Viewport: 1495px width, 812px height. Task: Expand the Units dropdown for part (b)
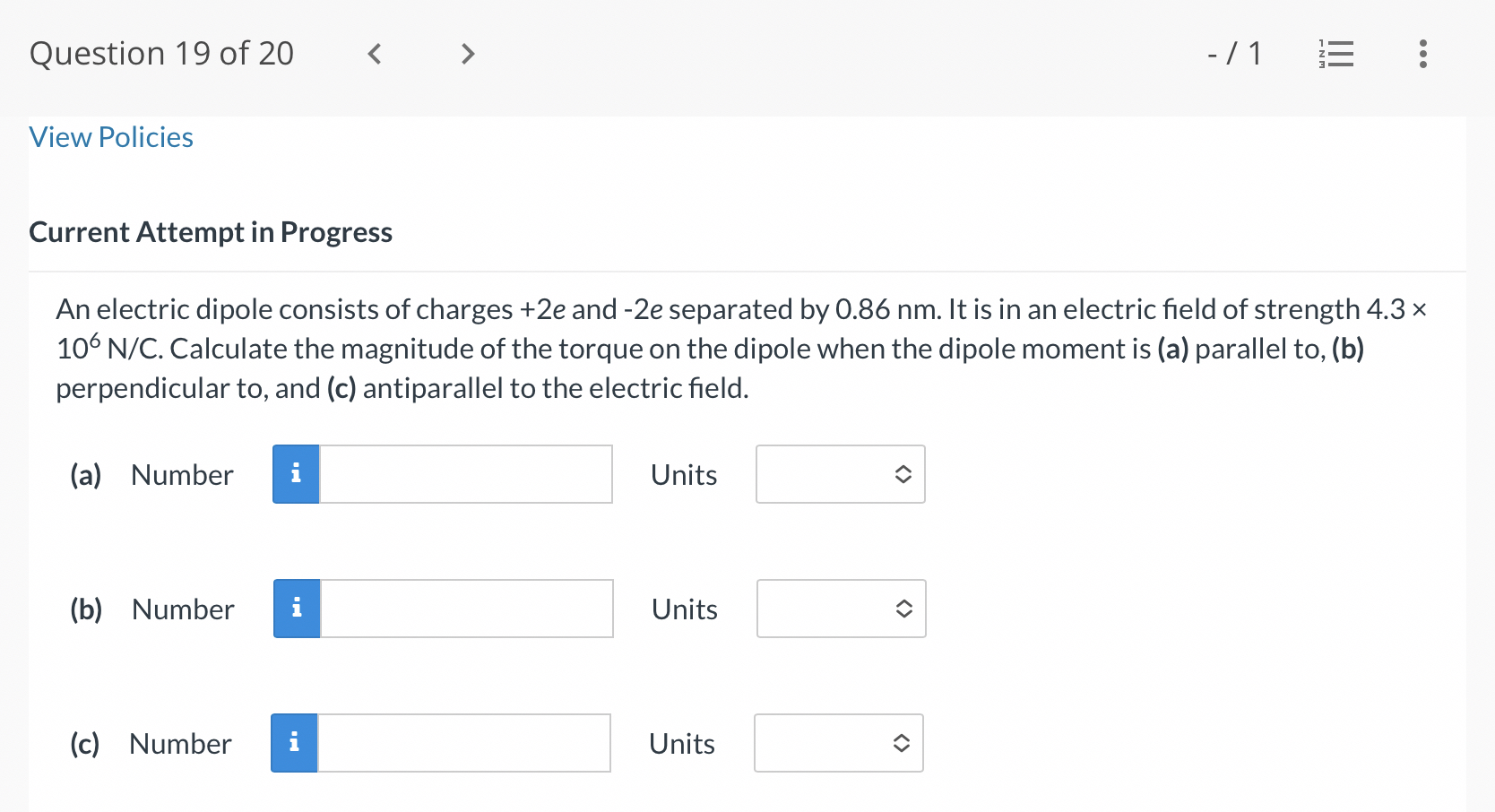coord(841,609)
